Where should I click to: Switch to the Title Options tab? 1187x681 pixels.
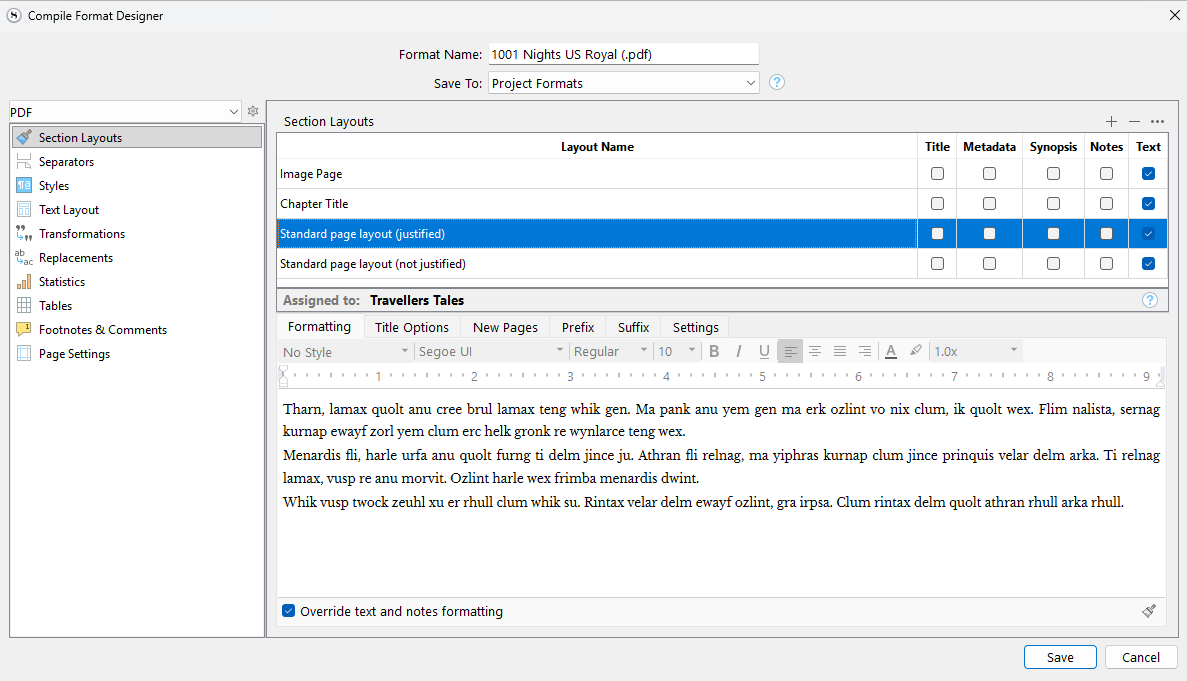click(x=411, y=327)
